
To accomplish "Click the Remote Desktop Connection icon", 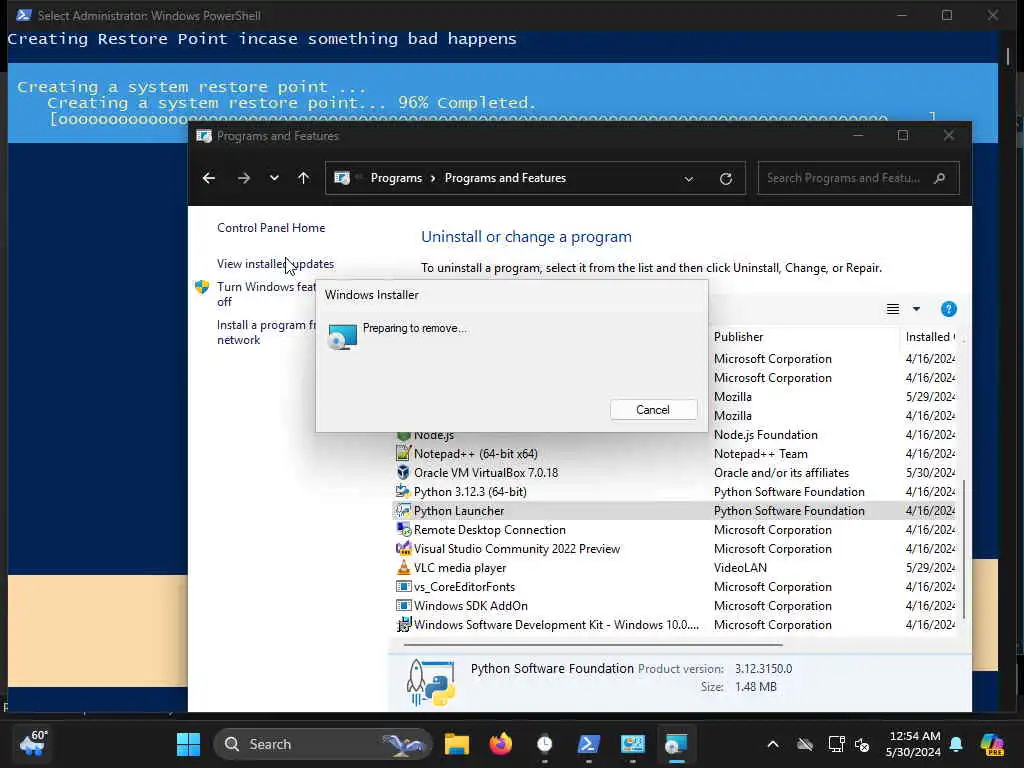I will (404, 530).
